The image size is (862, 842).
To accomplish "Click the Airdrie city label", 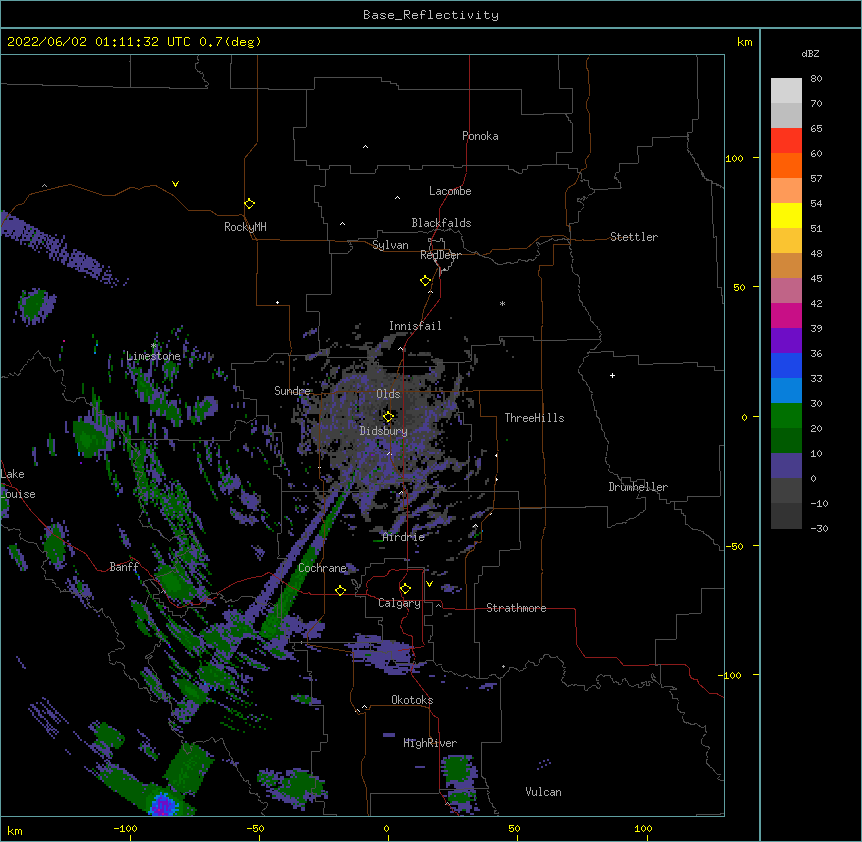I will tap(403, 538).
